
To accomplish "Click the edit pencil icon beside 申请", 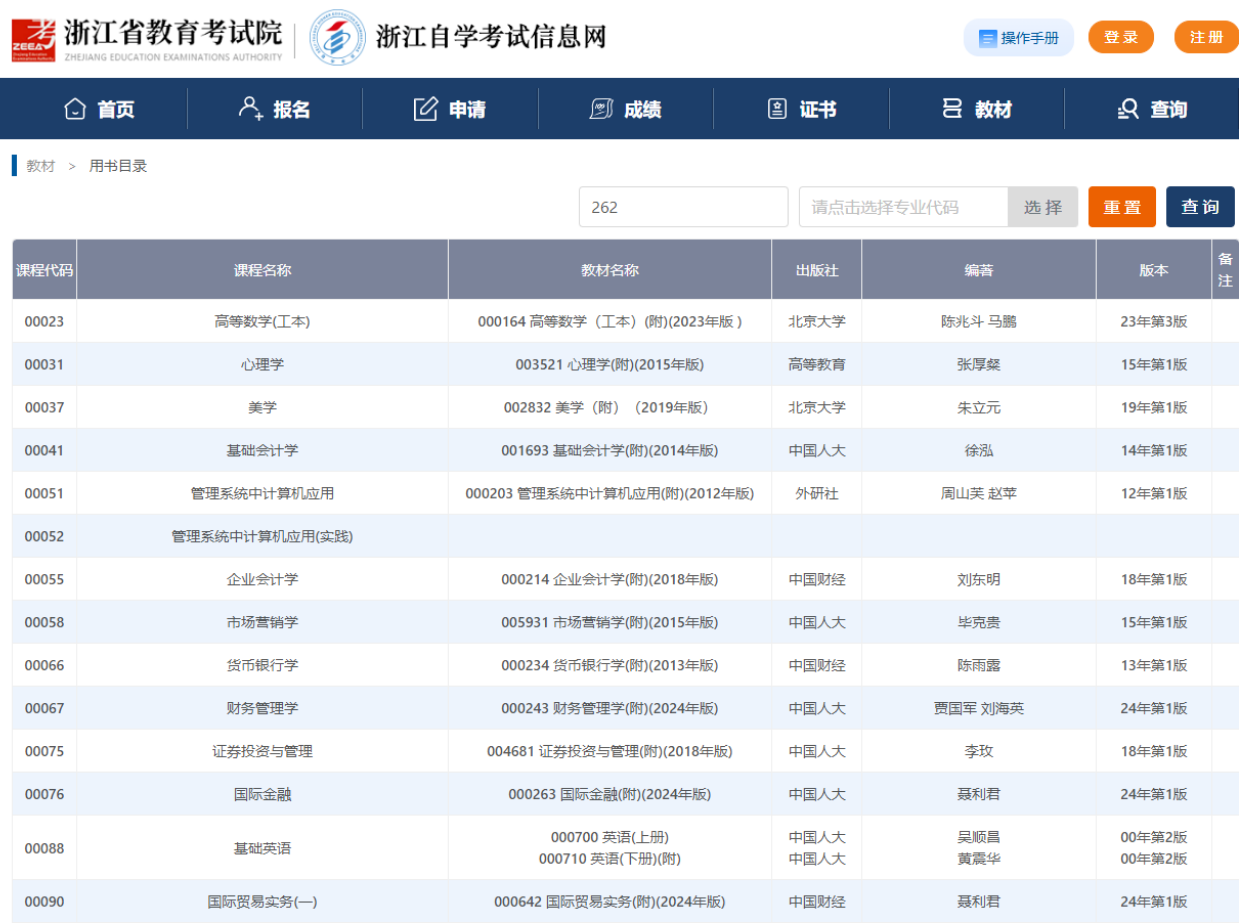I will pos(426,109).
